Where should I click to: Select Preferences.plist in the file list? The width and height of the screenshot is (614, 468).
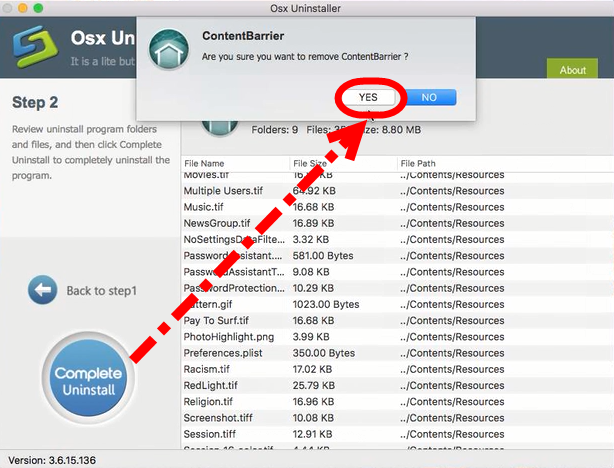[224, 353]
